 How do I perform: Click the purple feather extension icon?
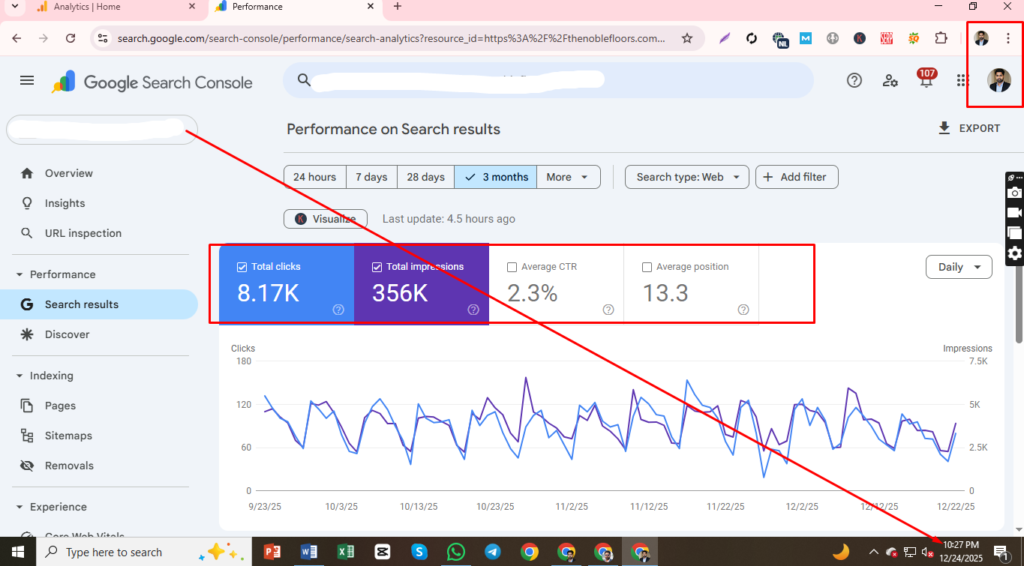point(724,39)
